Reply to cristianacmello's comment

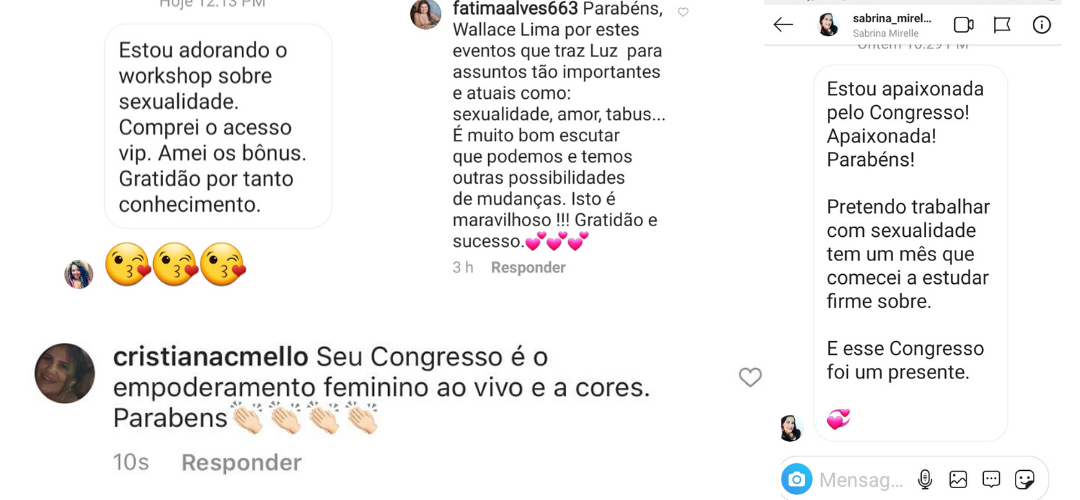pyautogui.click(x=241, y=462)
